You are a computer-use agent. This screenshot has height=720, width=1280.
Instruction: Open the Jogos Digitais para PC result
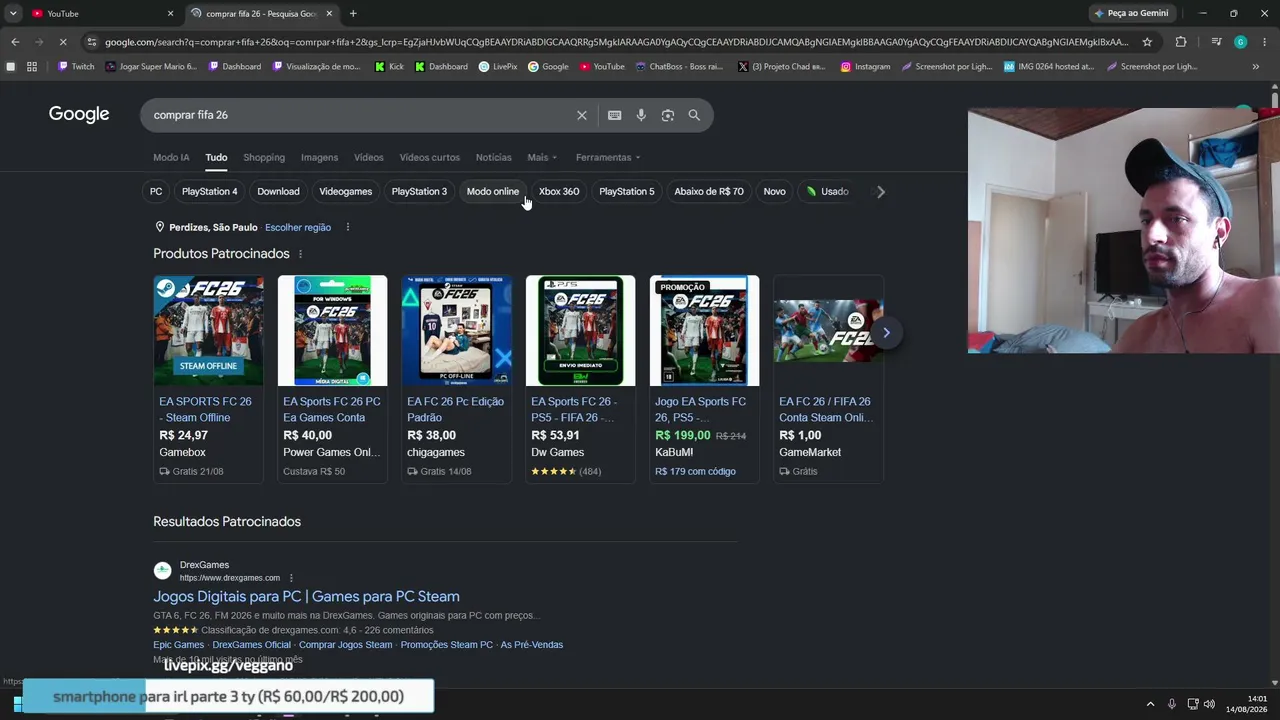click(306, 596)
